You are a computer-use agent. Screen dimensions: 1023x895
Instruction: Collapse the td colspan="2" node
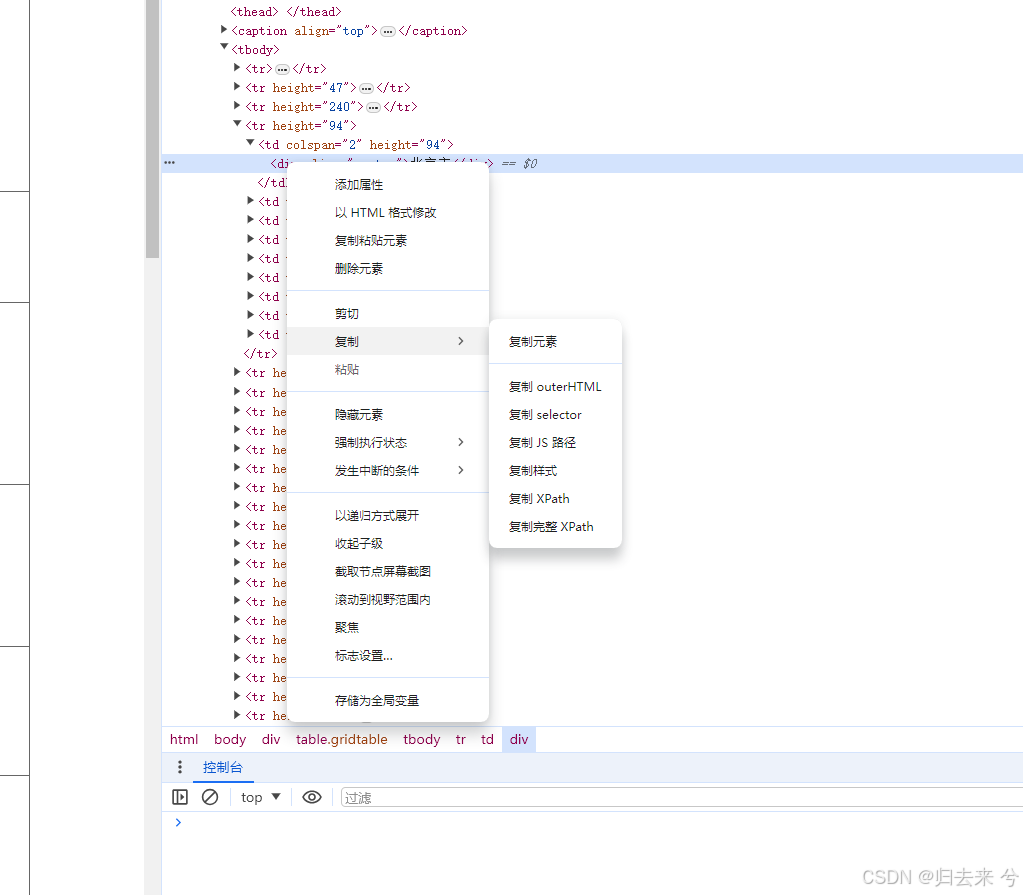pos(250,142)
